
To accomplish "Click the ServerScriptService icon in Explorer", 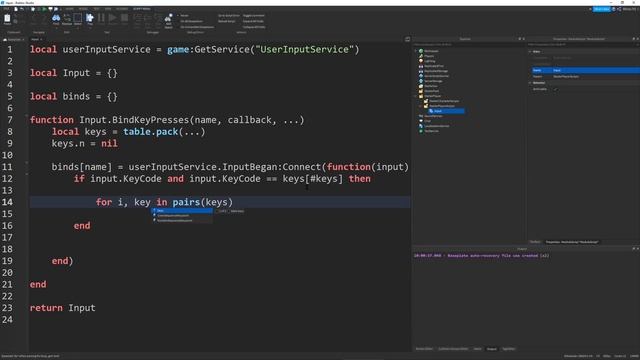I will click(421, 76).
